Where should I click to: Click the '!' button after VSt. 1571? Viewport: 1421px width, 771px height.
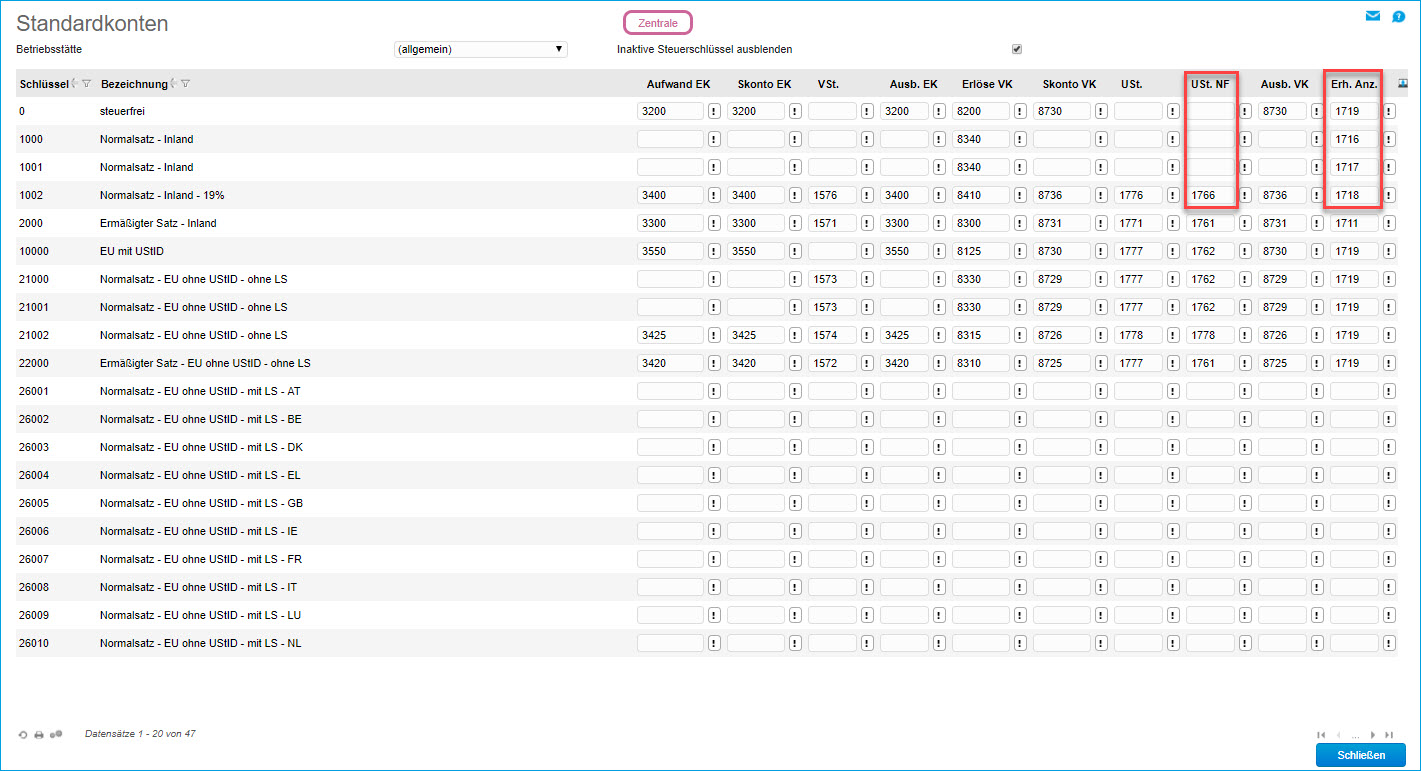(868, 223)
